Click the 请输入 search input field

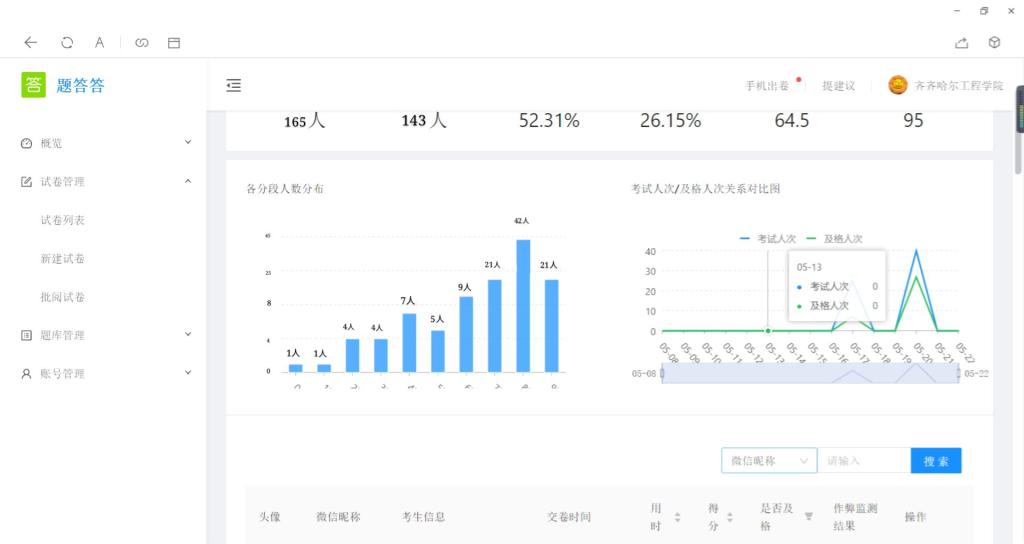click(x=864, y=461)
